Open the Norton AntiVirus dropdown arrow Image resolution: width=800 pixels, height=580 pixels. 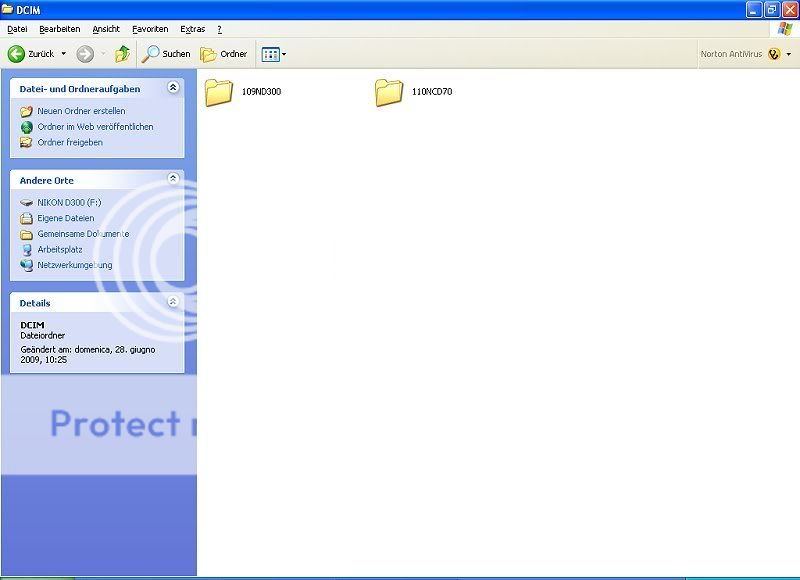pos(789,54)
